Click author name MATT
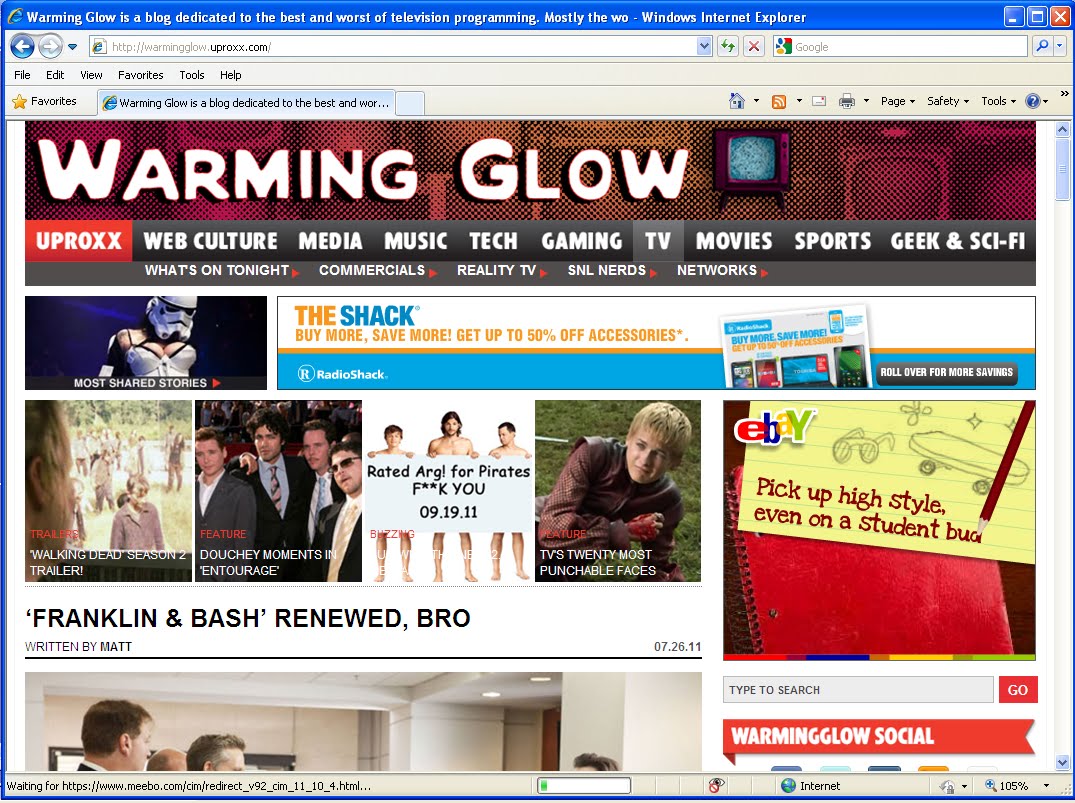1075x803 pixels. (116, 647)
